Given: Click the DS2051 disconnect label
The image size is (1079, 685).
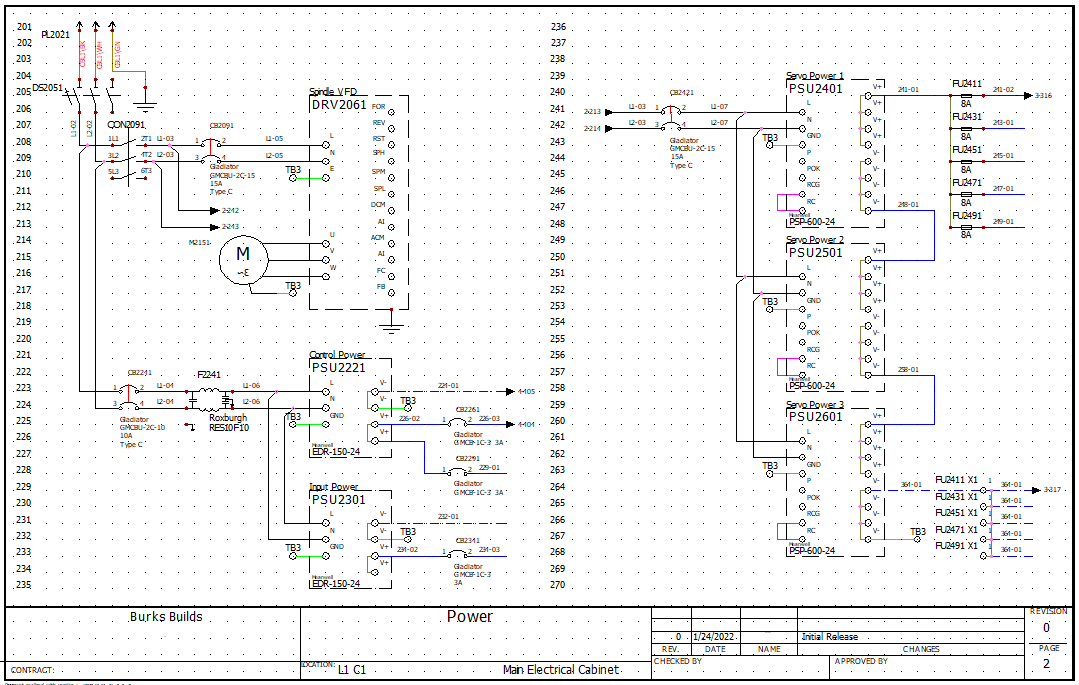Looking at the screenshot, I should click(x=47, y=88).
